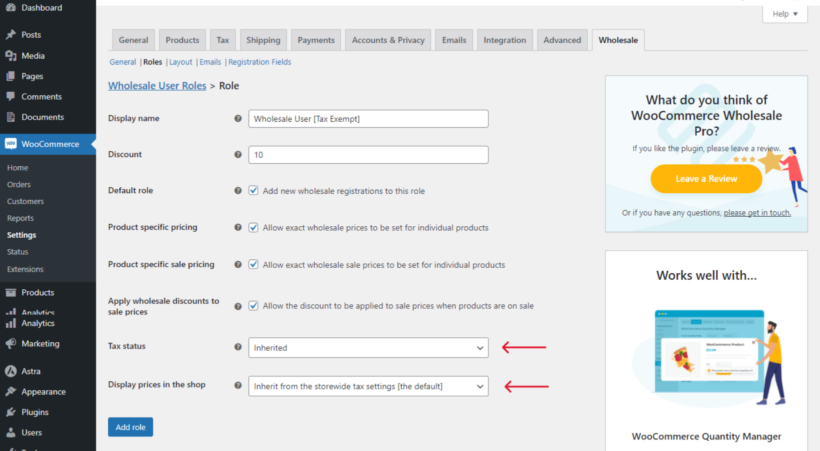Open Home in WooCommerce submenu
Screen dimensions: 820x451
pos(18,167)
